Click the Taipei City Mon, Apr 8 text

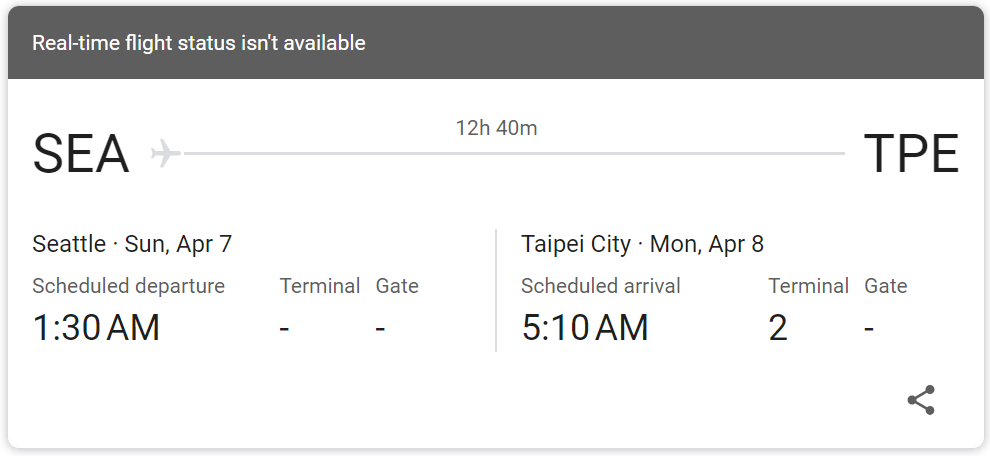click(x=642, y=244)
